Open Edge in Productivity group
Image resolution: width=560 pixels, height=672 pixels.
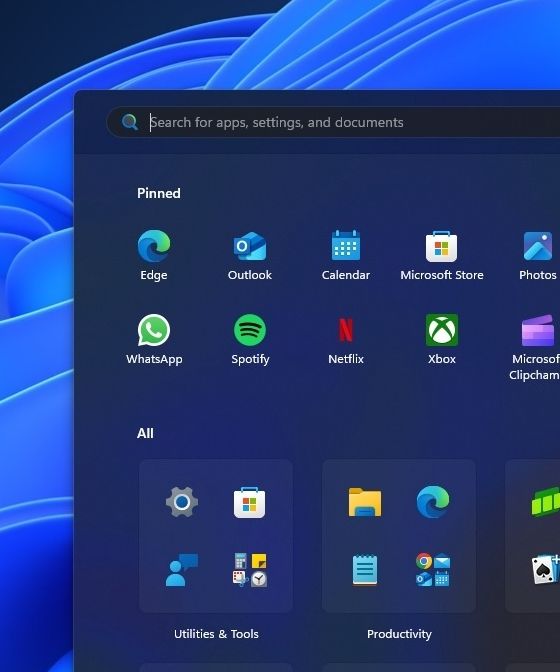tap(433, 501)
